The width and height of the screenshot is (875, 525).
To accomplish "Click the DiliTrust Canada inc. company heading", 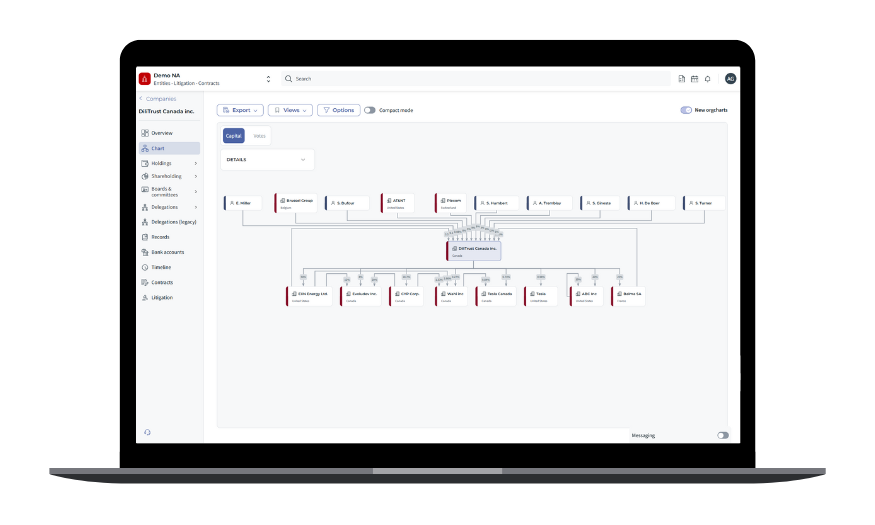I will pos(166,112).
